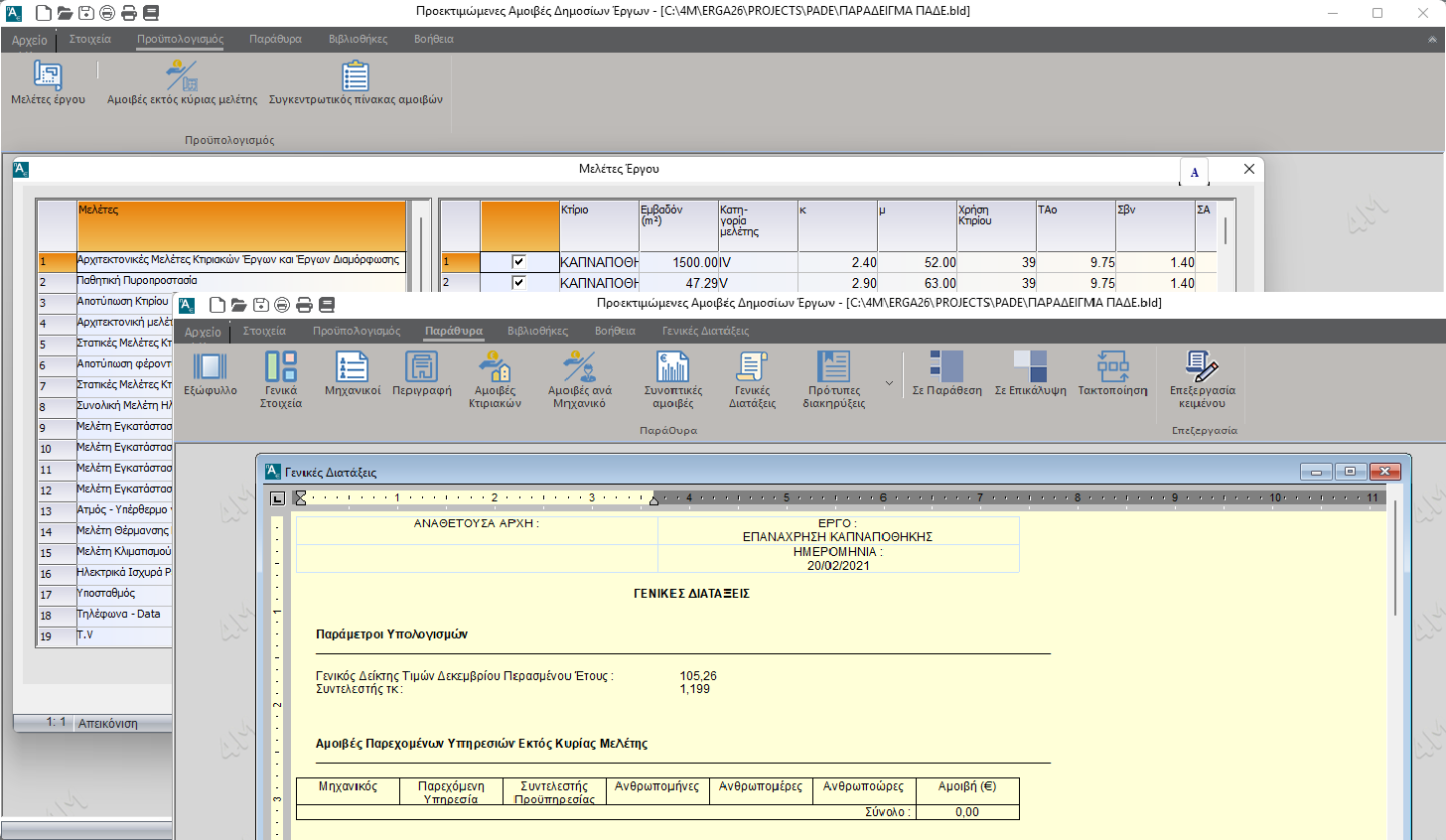Toggle the checkbox in building row 2
The image size is (1446, 840).
(x=518, y=283)
